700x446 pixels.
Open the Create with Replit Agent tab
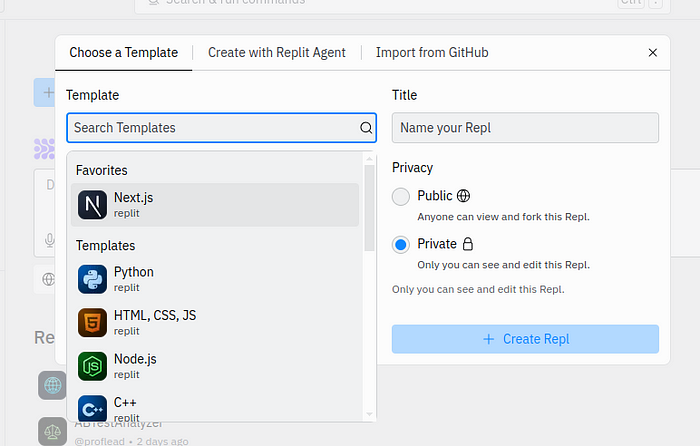pos(277,53)
